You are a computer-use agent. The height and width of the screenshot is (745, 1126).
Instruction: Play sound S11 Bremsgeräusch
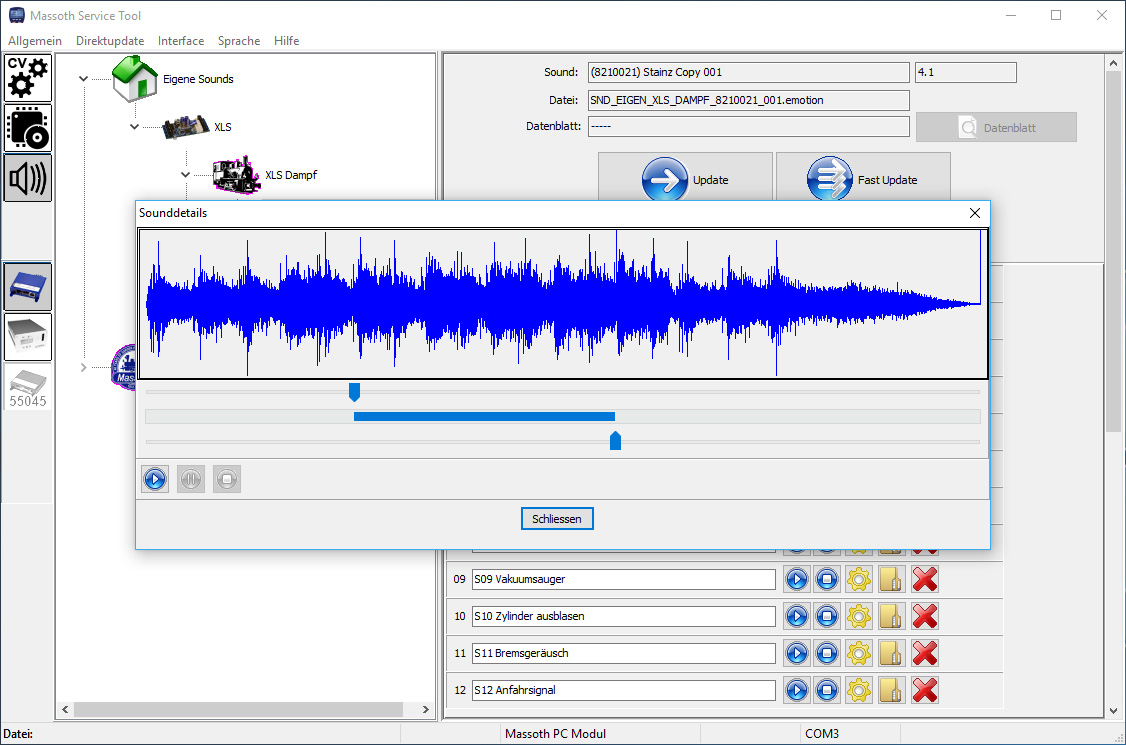796,653
